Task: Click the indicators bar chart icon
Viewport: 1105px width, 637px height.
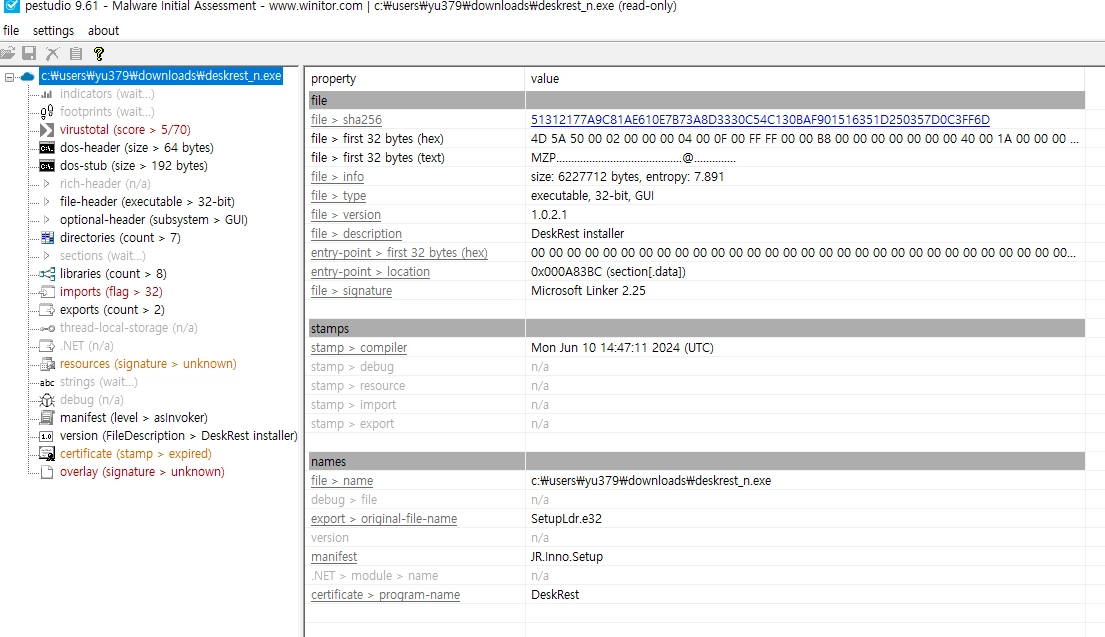Action: point(47,94)
